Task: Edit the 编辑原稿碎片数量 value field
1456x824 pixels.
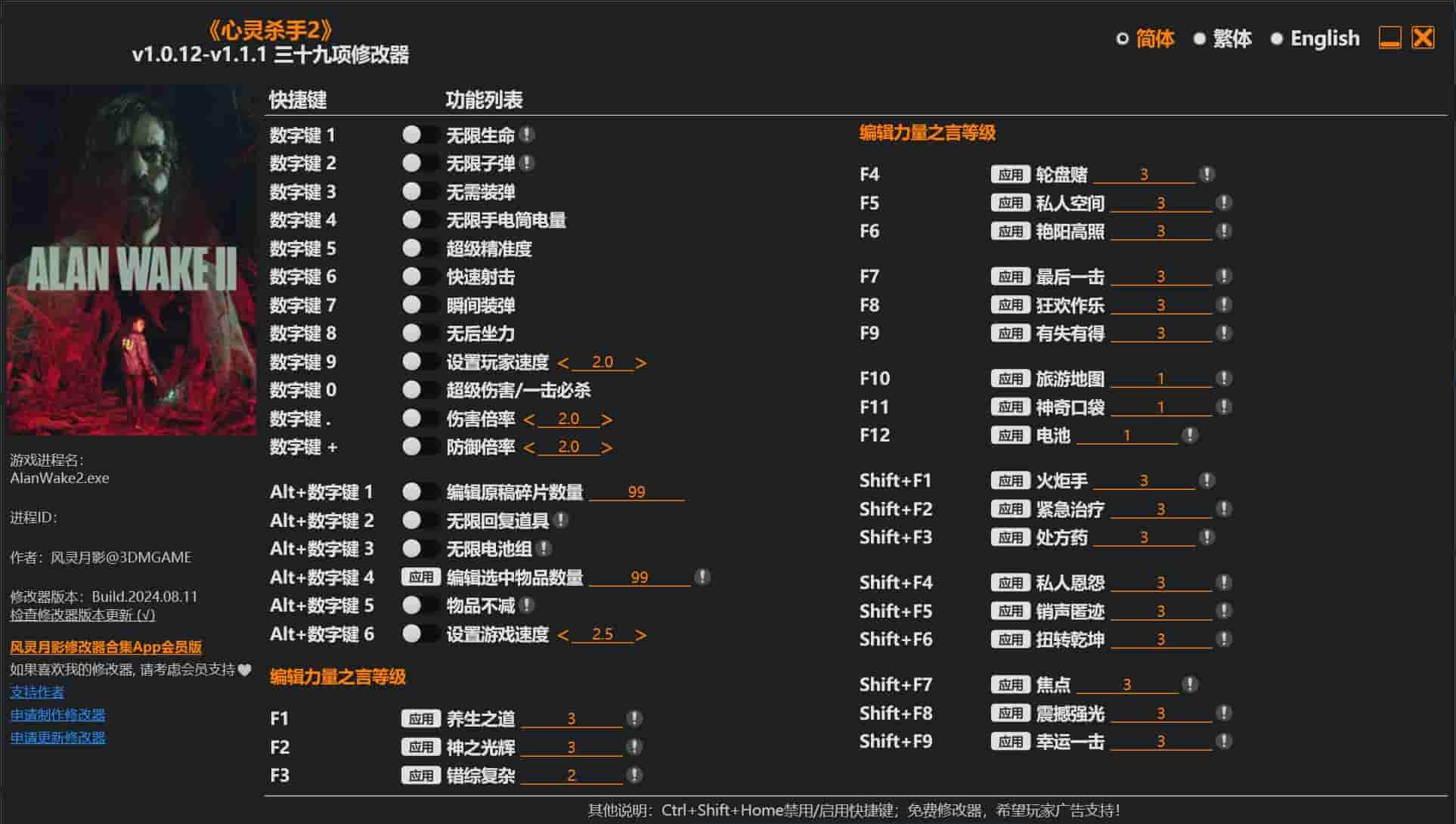Action: 639,492
